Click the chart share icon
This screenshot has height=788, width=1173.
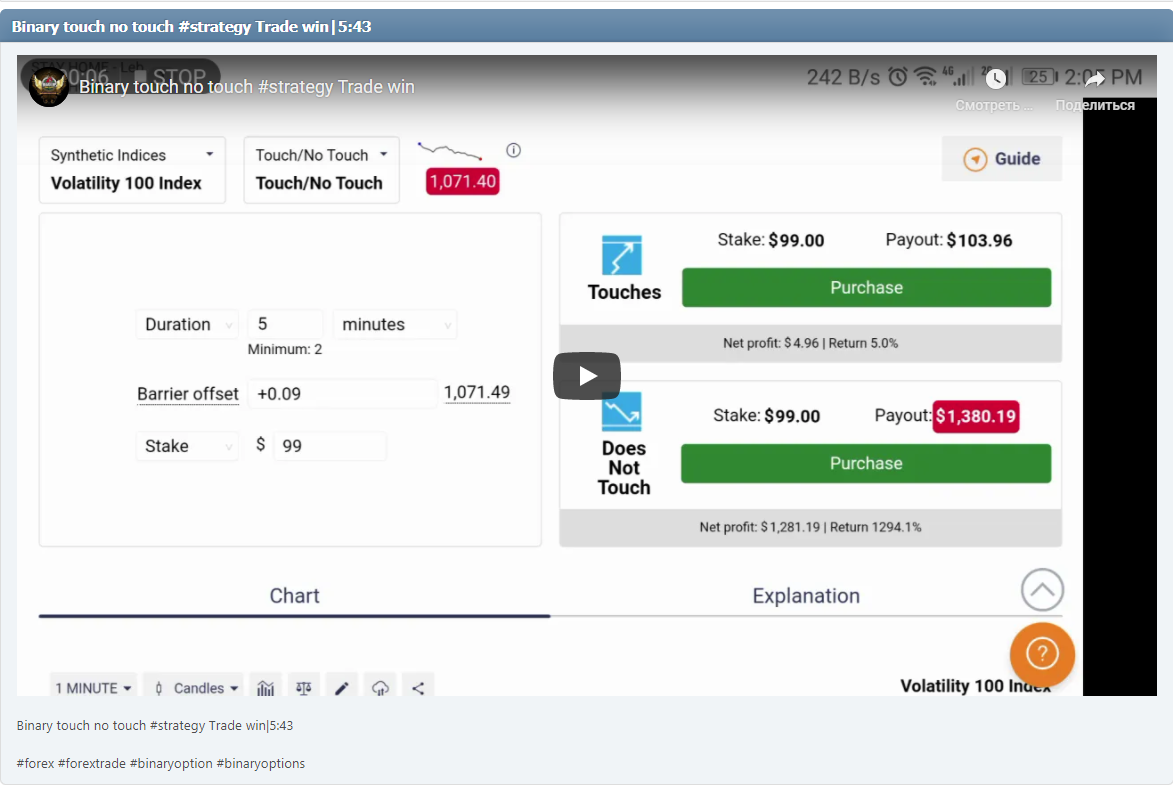[x=418, y=688]
